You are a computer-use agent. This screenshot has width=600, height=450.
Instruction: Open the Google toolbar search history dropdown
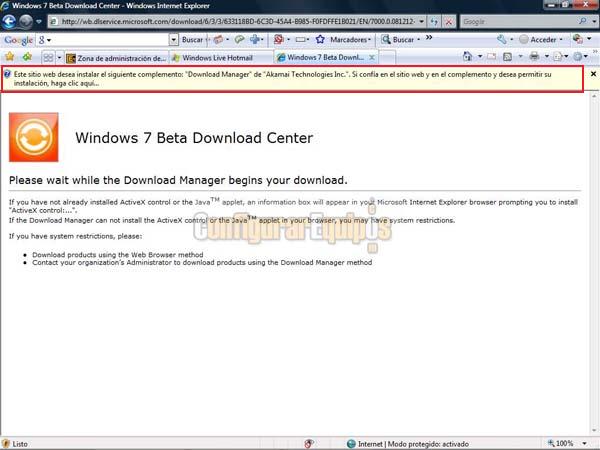(173, 40)
